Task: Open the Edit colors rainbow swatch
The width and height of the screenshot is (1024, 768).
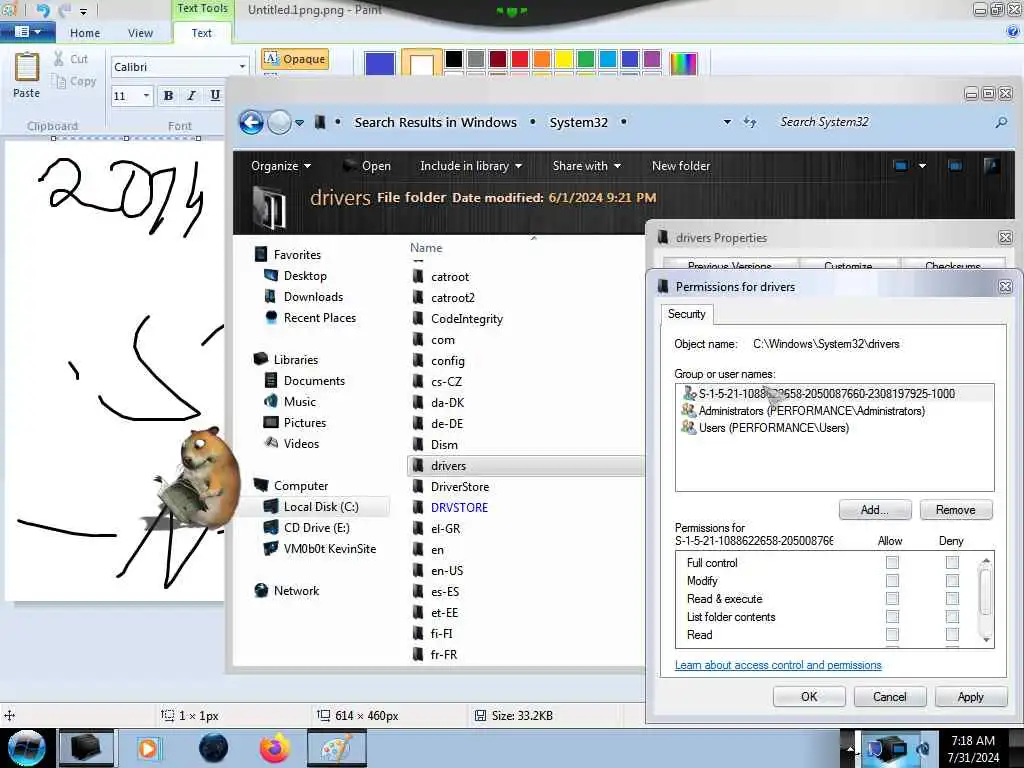Action: pos(684,63)
